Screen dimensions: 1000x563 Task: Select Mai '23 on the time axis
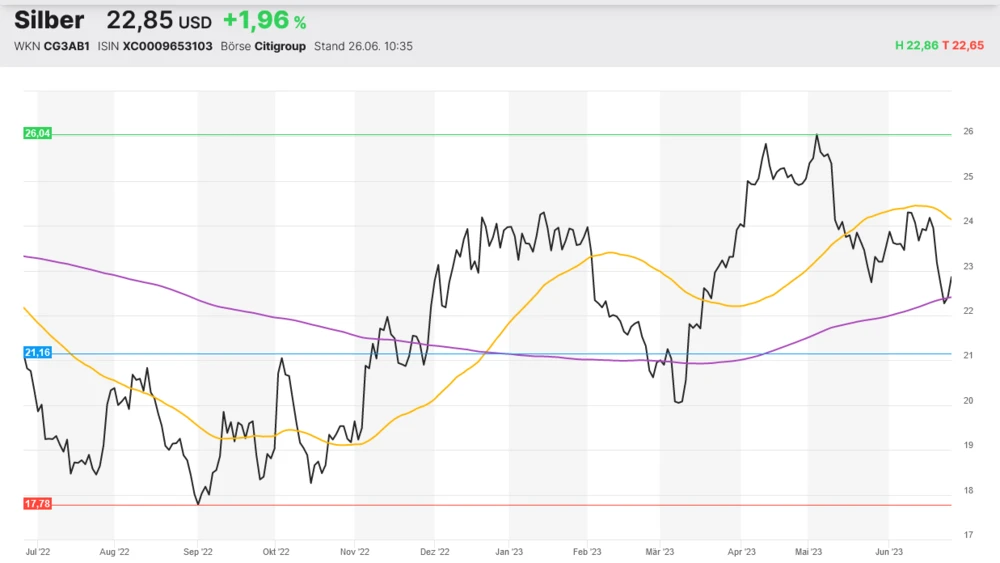pyautogui.click(x=808, y=550)
